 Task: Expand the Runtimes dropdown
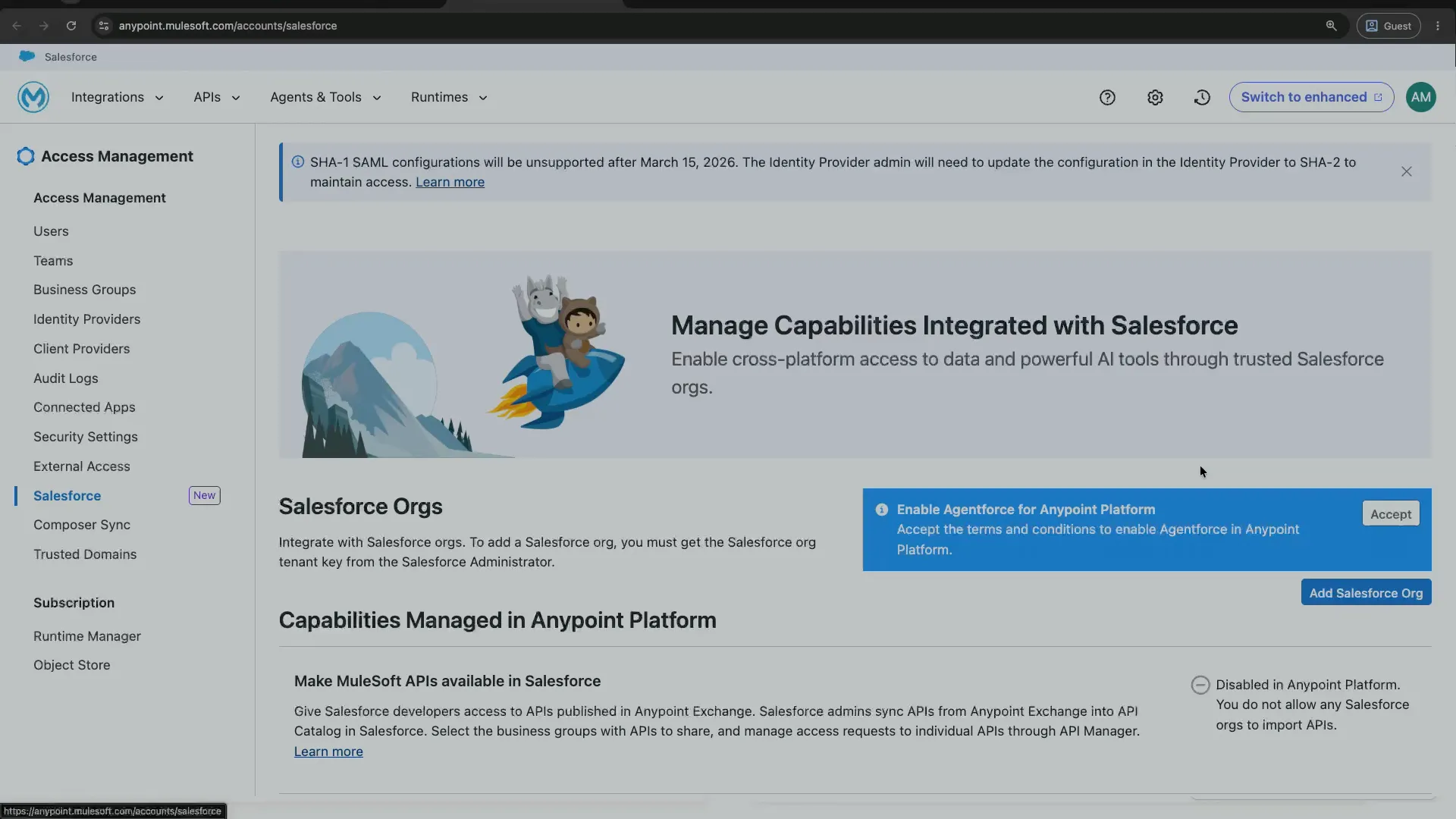(449, 97)
